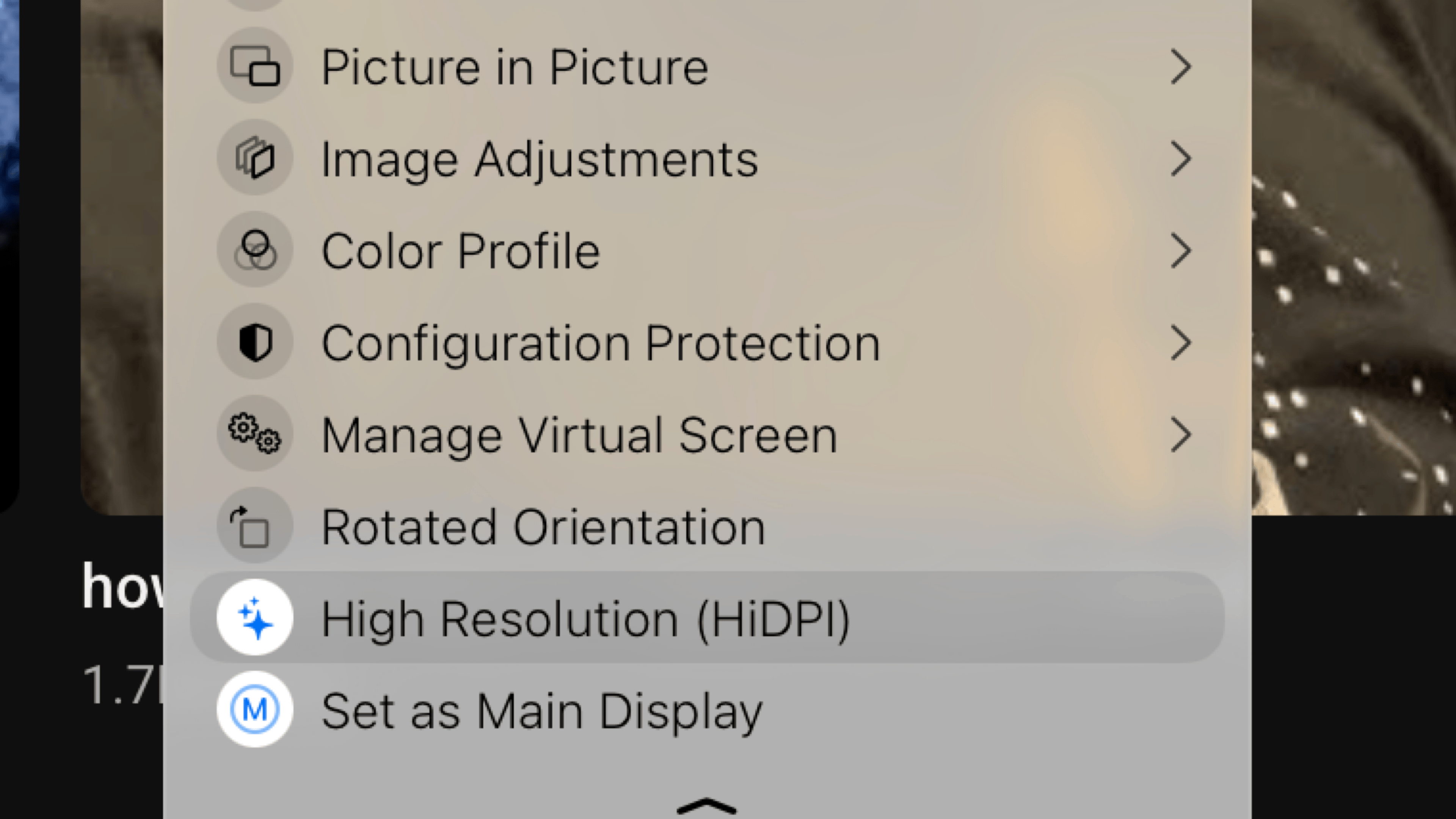
Task: Toggle the Set as Main Display icon
Action: (x=255, y=709)
